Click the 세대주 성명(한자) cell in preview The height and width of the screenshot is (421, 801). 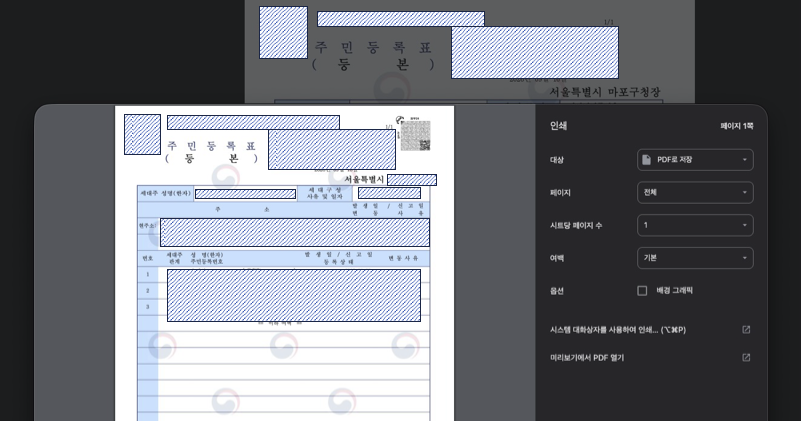[x=166, y=194]
